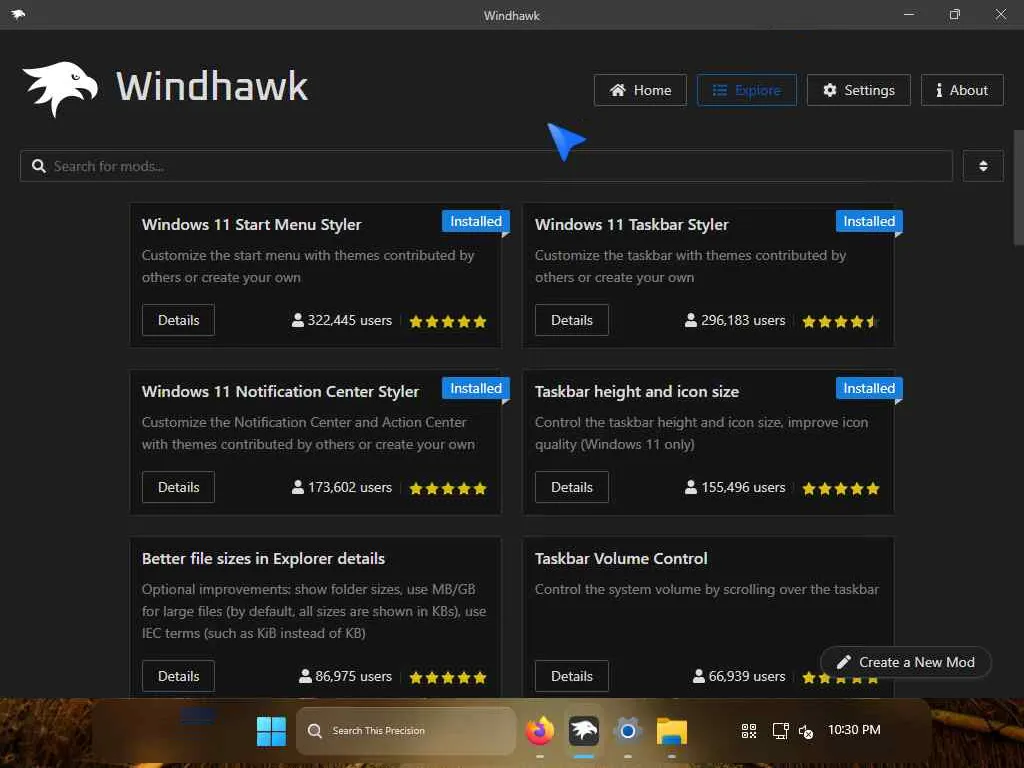Open Details for Notification Center Styler
Screen dimensions: 1024x768
[x=178, y=487]
